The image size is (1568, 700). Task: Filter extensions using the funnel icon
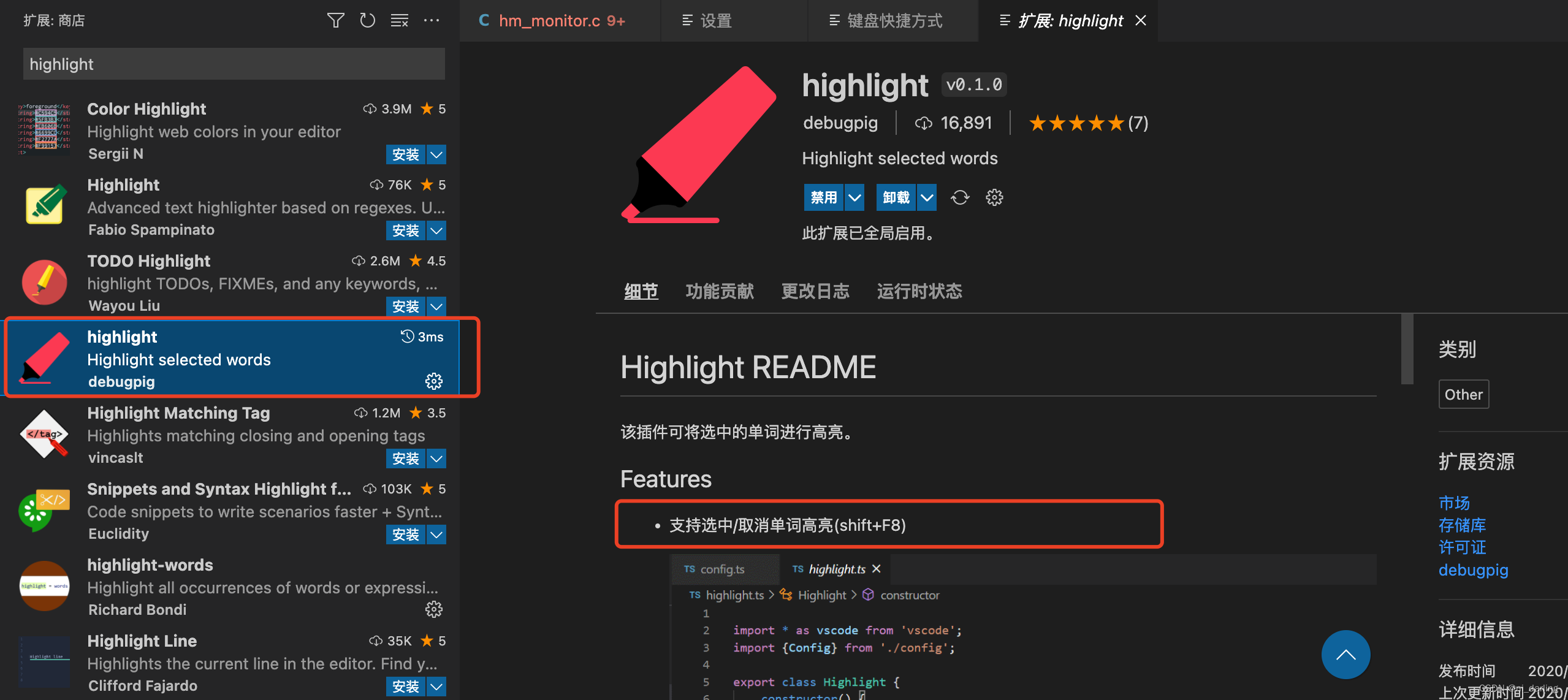(x=335, y=21)
